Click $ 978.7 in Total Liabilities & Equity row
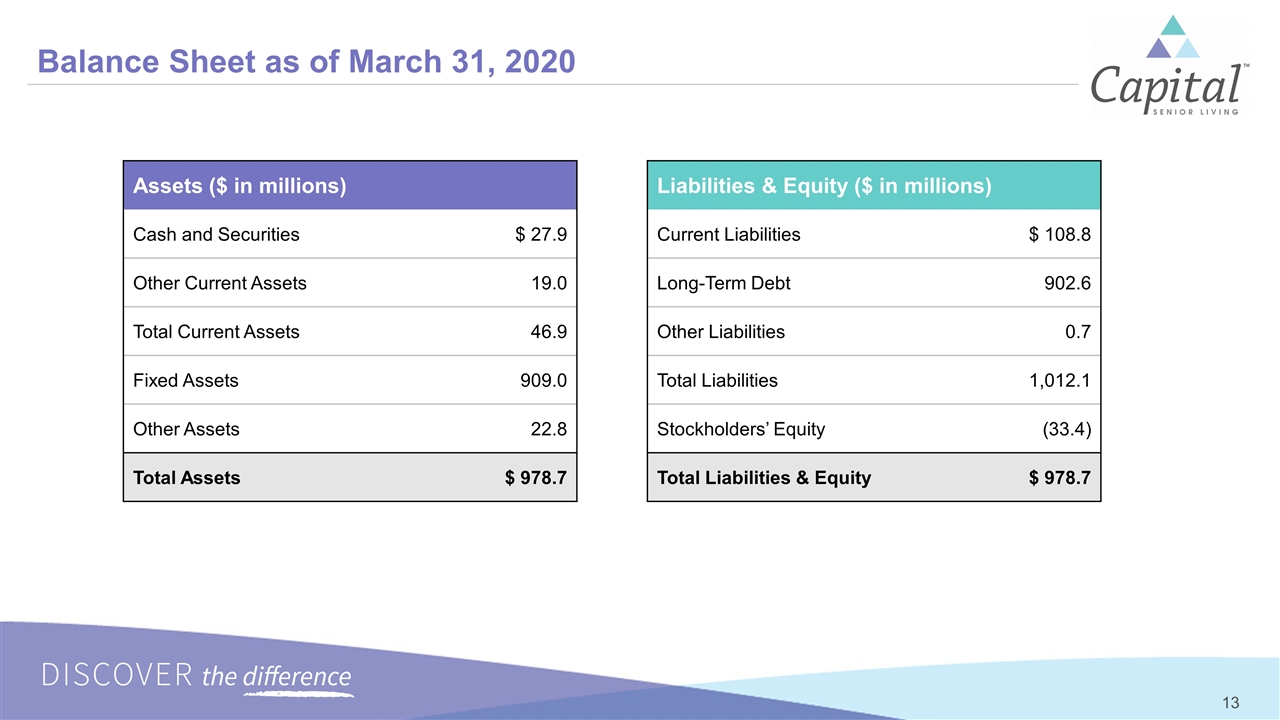1280x720 pixels. (x=1060, y=478)
